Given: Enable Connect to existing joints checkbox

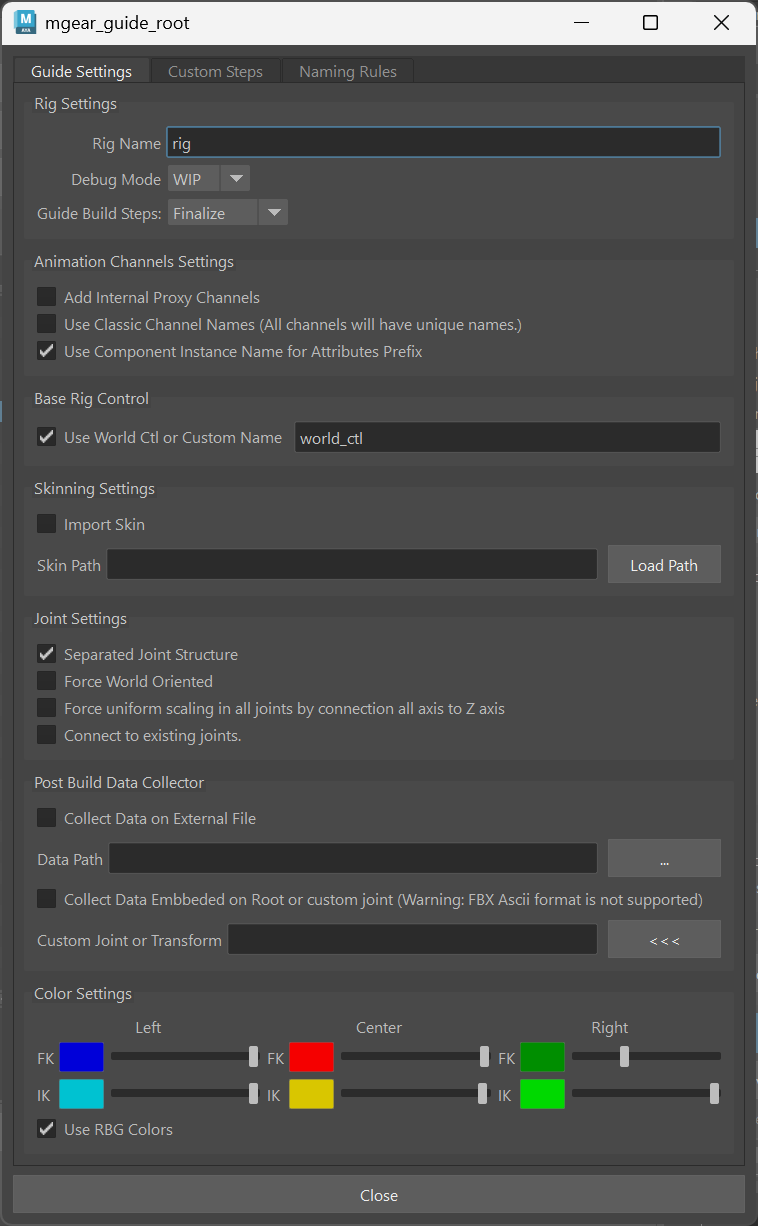Looking at the screenshot, I should pyautogui.click(x=47, y=735).
